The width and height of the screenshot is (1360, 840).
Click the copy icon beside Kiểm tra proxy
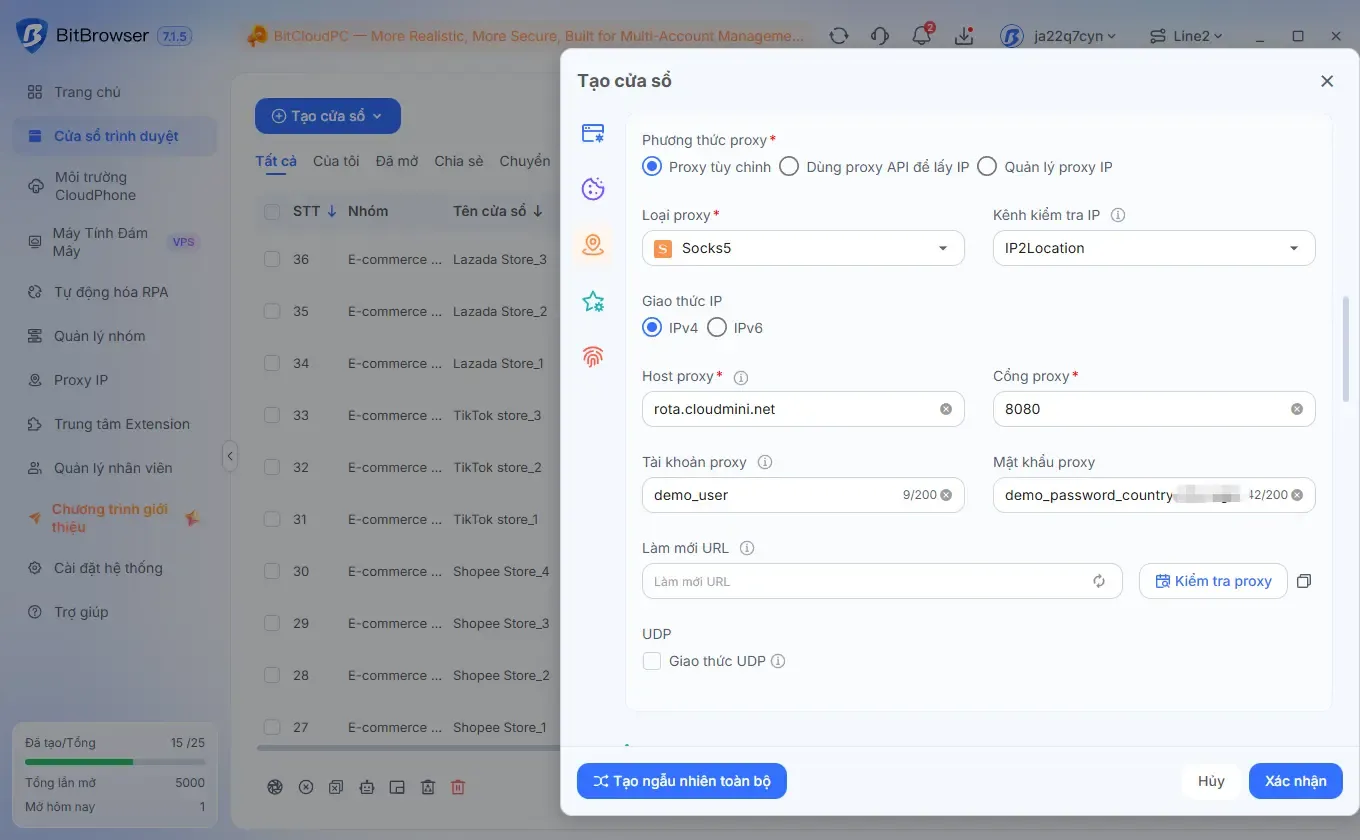1304,581
